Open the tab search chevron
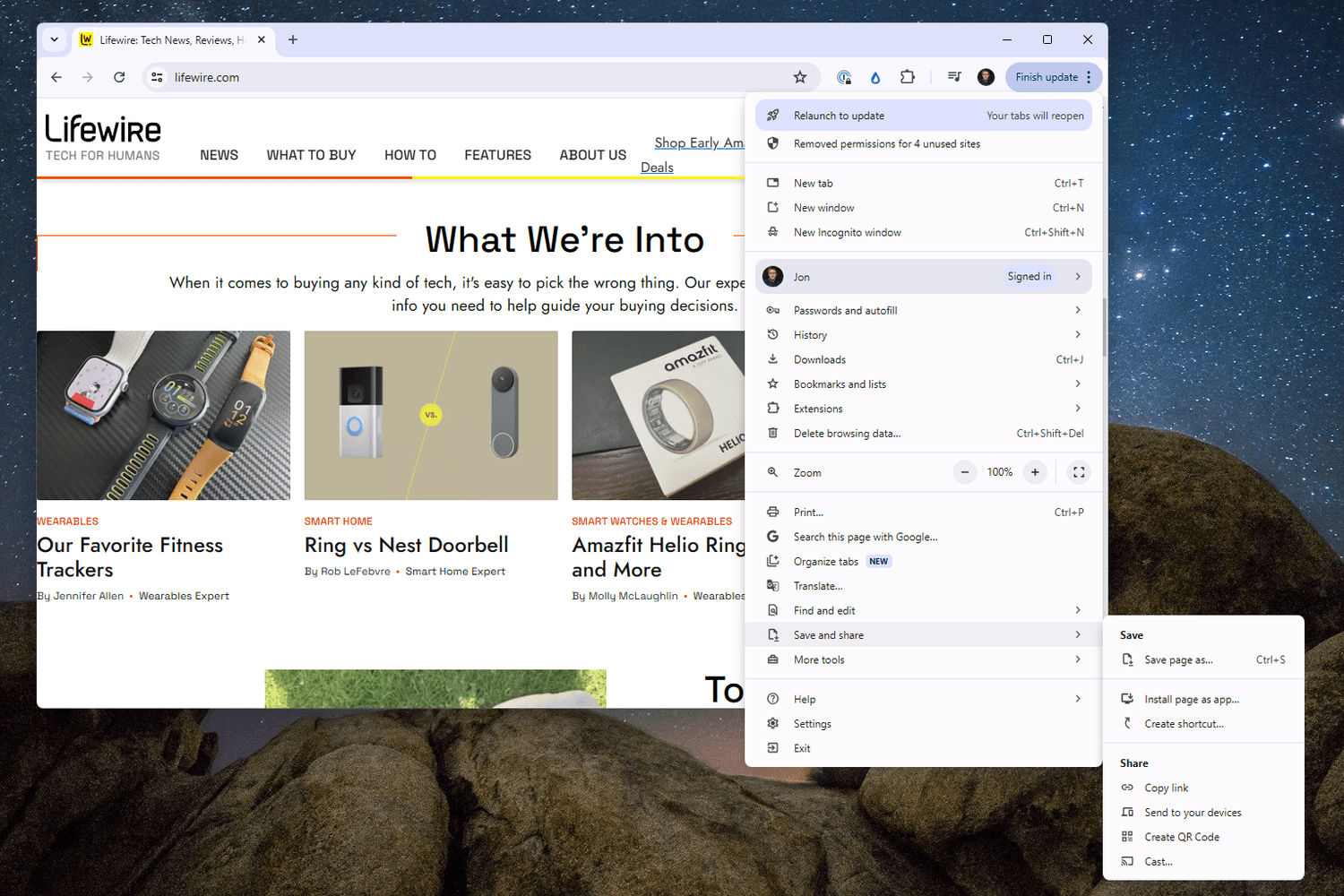This screenshot has width=1344, height=896. tap(54, 39)
